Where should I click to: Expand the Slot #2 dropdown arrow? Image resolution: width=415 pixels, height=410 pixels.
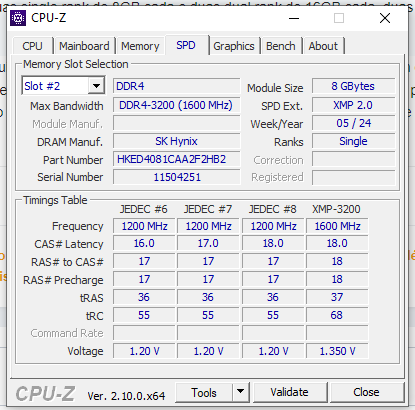(96, 86)
